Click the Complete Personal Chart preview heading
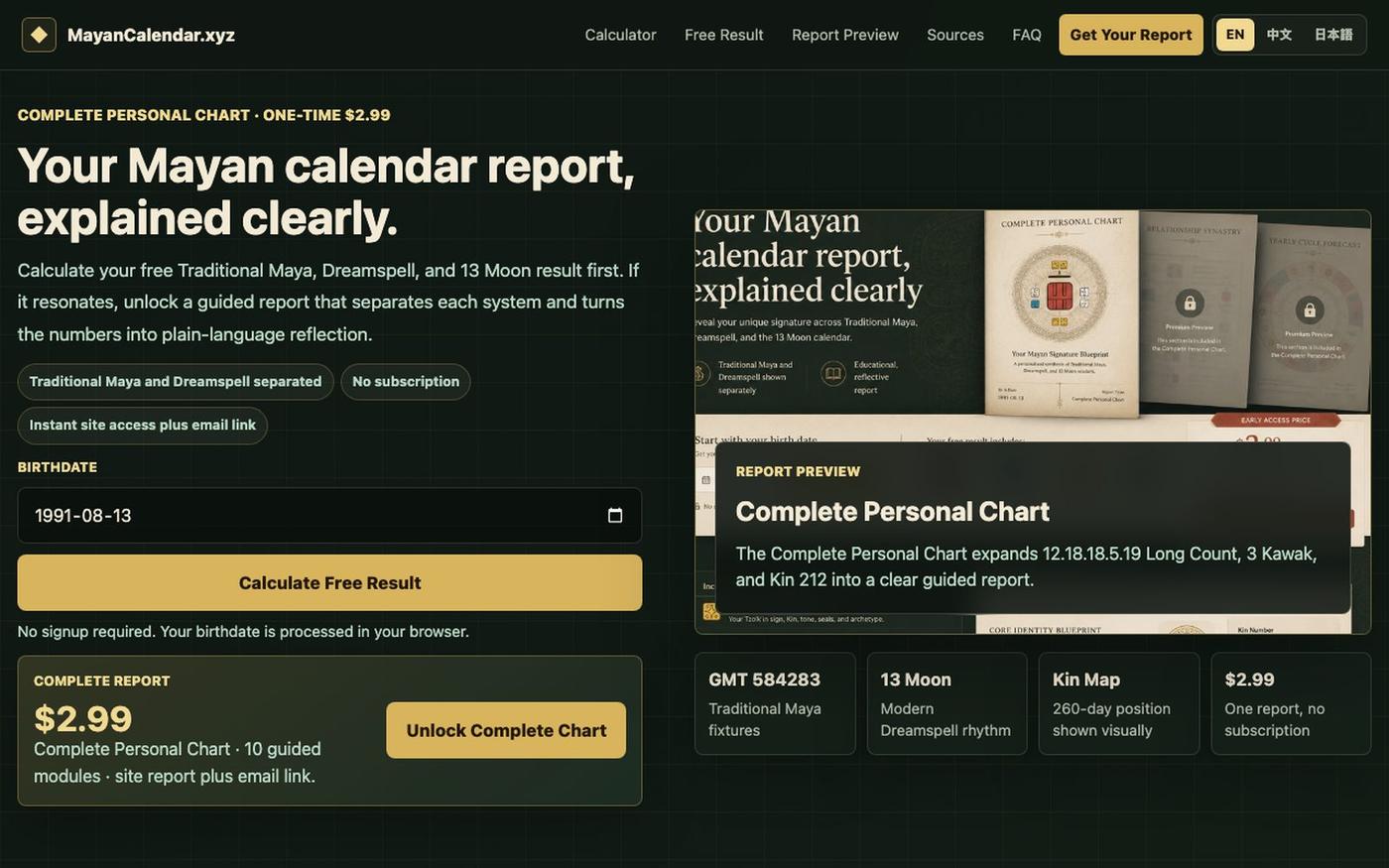 [893, 512]
